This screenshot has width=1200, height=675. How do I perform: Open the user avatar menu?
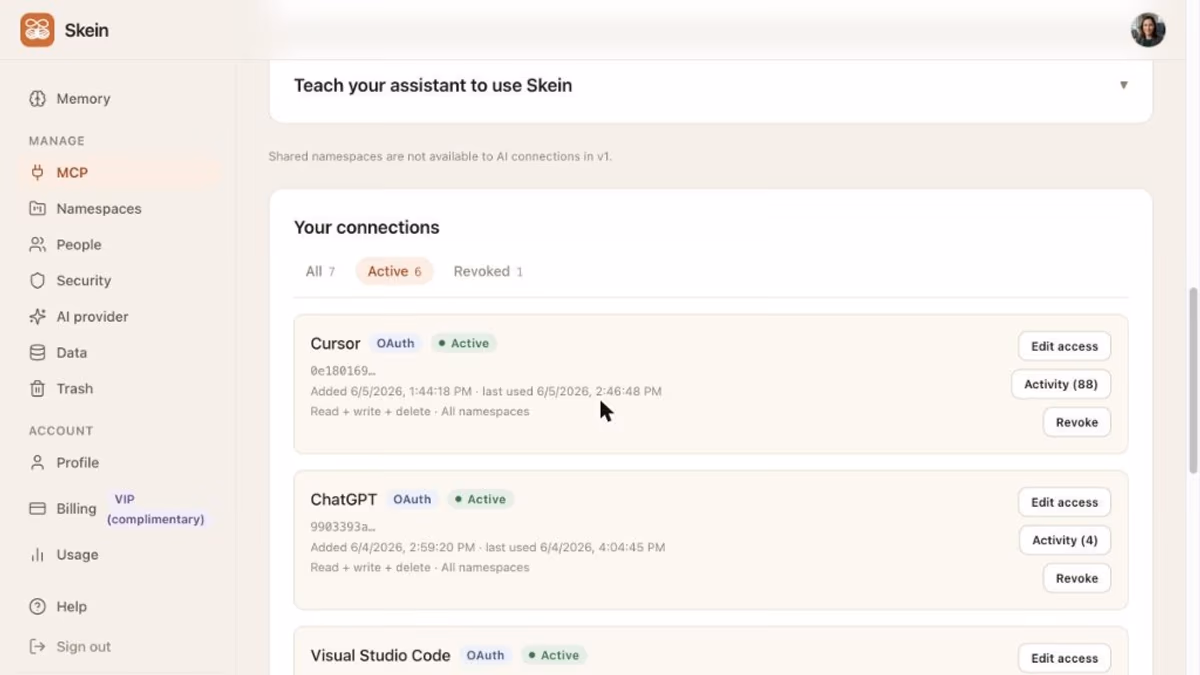pyautogui.click(x=1148, y=30)
